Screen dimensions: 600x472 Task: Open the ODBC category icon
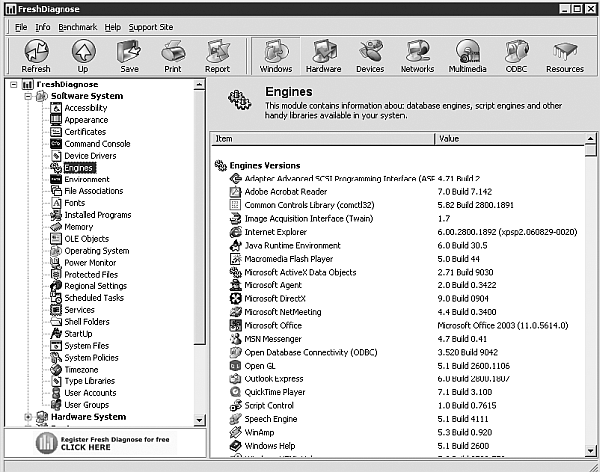tap(516, 56)
